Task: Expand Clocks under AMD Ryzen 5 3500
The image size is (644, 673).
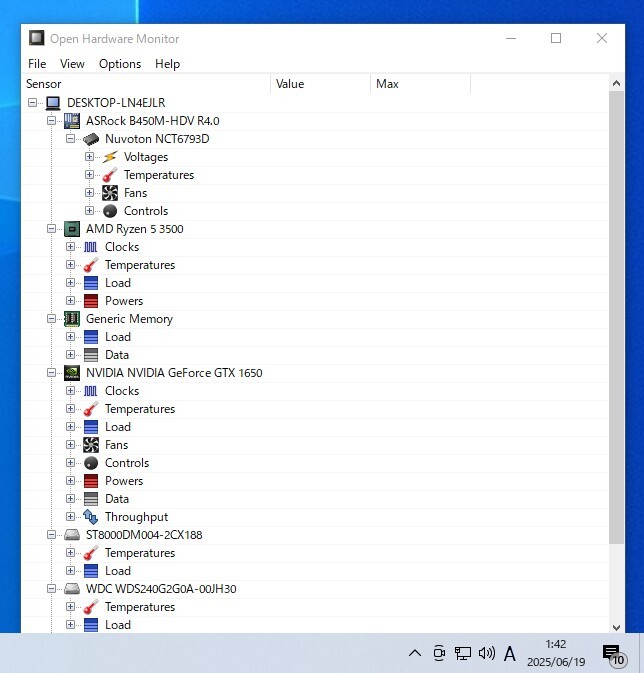Action: [70, 247]
